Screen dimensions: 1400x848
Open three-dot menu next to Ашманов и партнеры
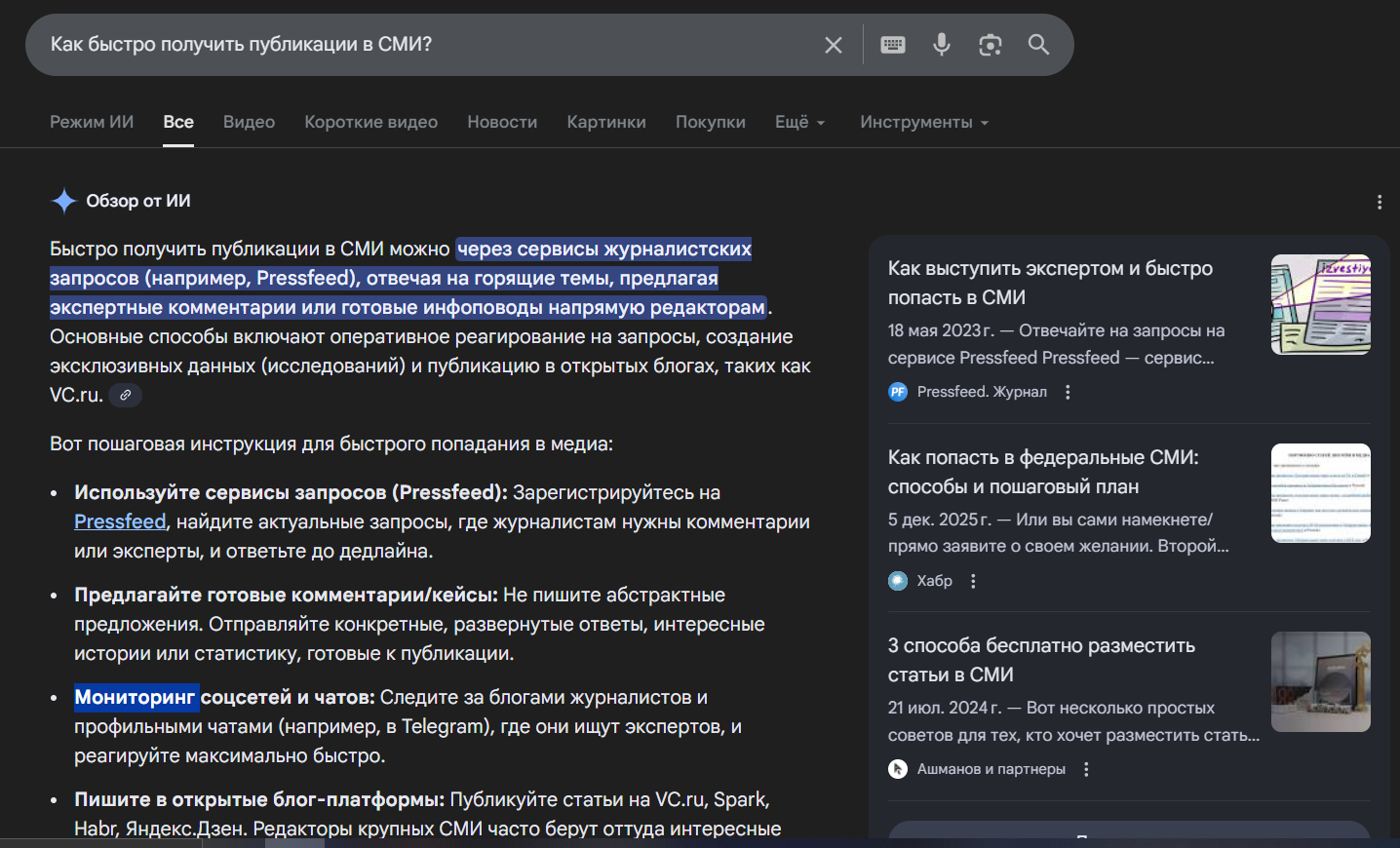click(1086, 769)
